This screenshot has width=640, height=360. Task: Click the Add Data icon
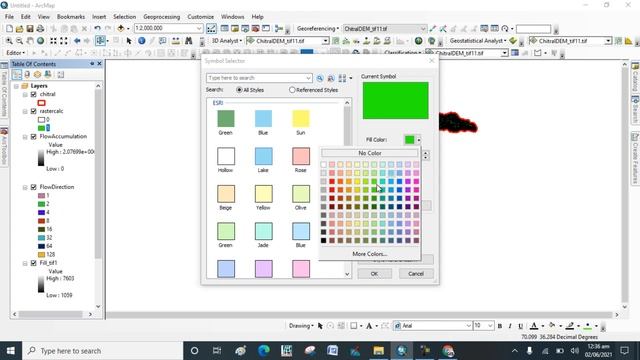tap(121, 29)
